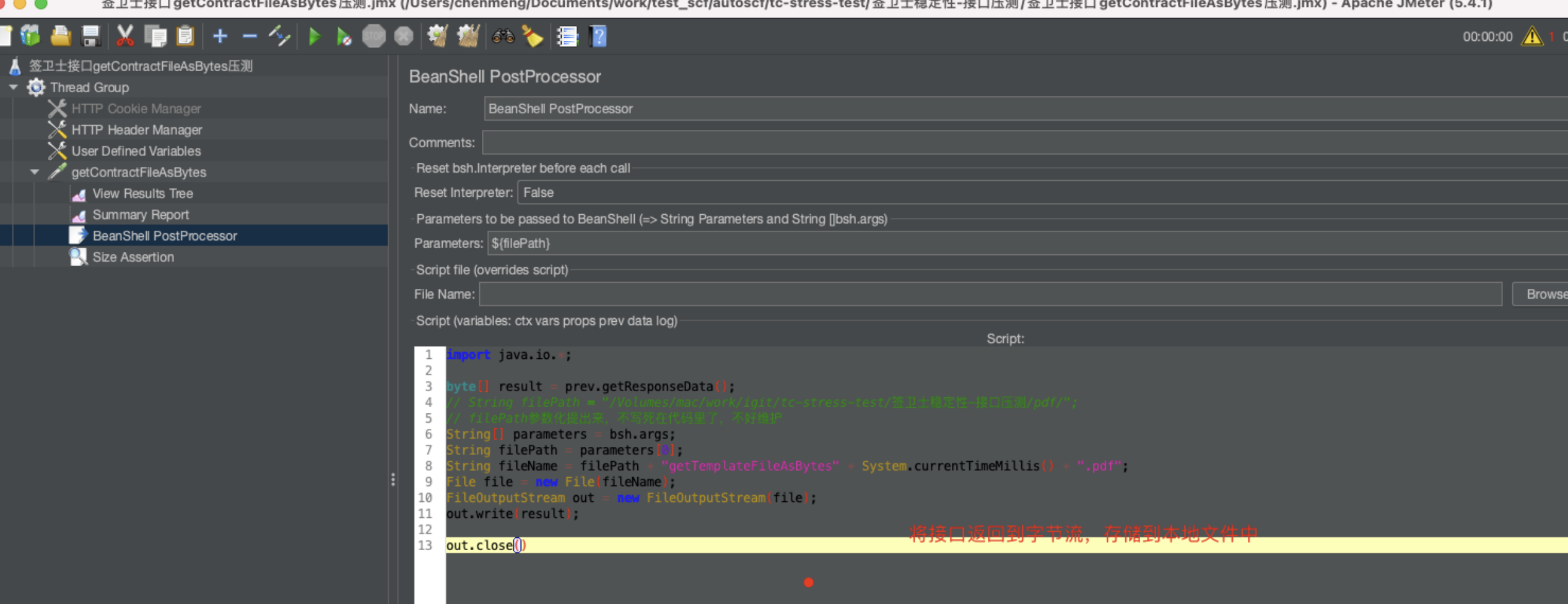Click the Browse button for script file
Screen dimensions: 1568x604
(1540, 294)
